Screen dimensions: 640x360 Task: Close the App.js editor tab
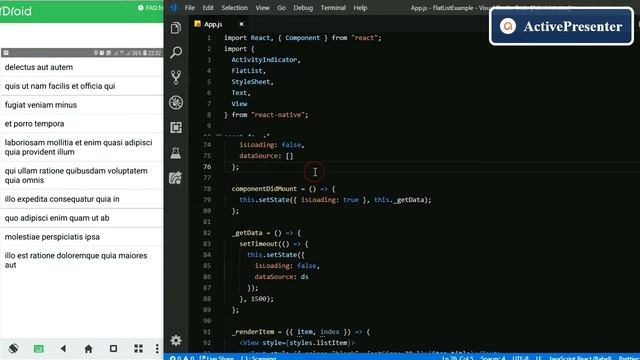[242, 24]
